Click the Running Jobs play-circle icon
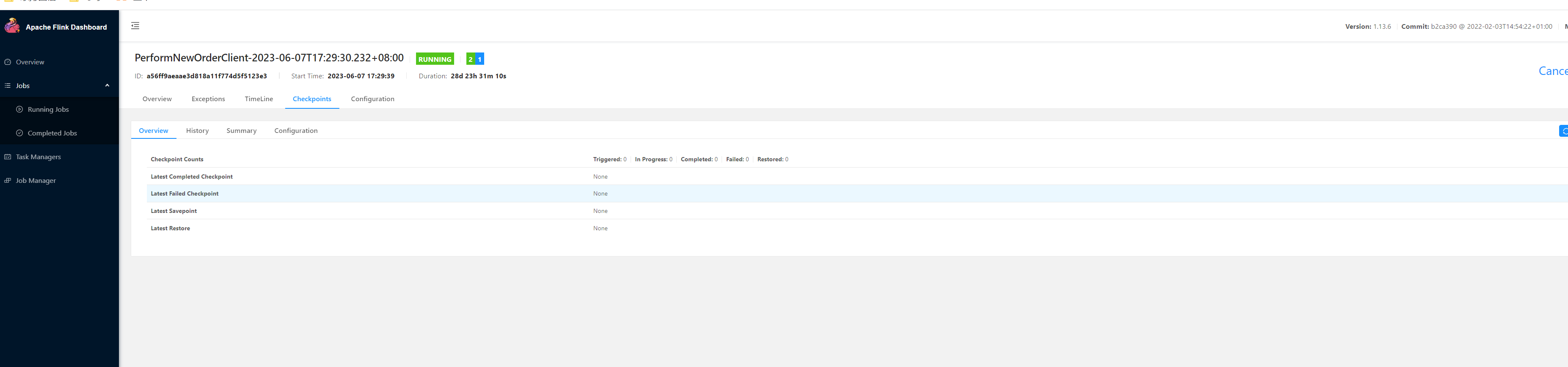Screen dimensions: 1568x367 pos(19,110)
